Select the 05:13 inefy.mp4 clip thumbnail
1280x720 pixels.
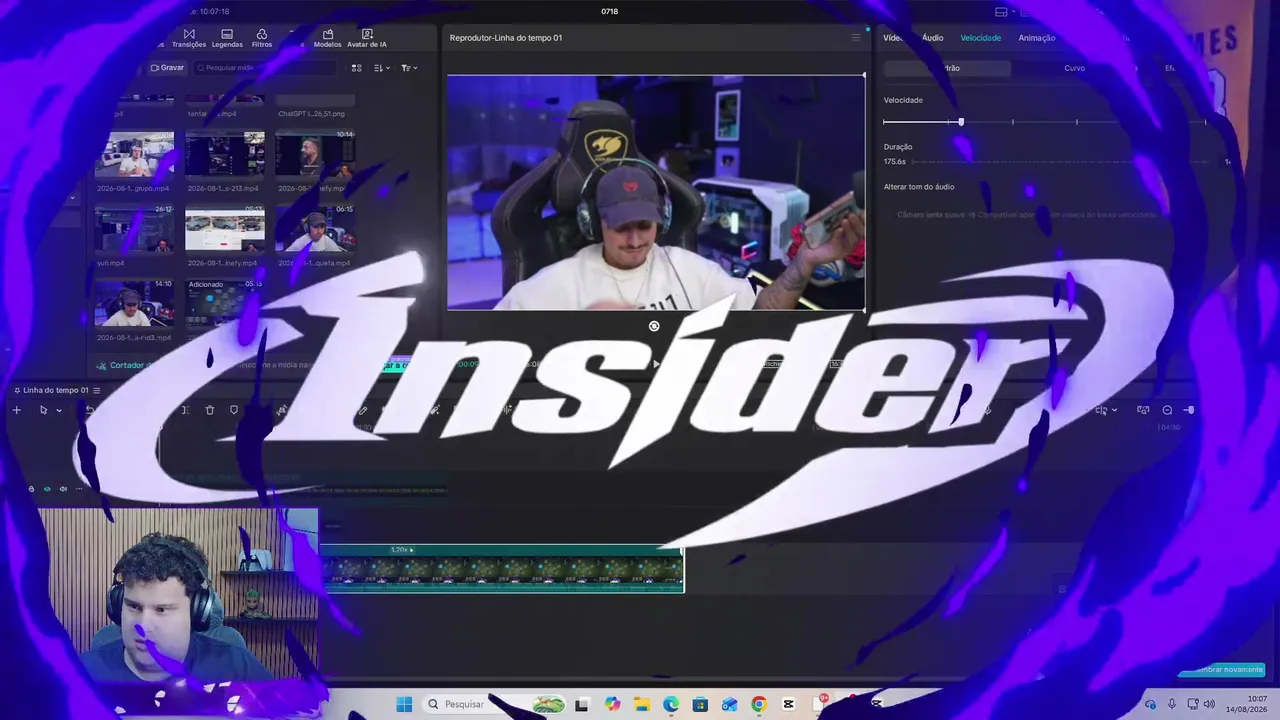click(x=225, y=230)
